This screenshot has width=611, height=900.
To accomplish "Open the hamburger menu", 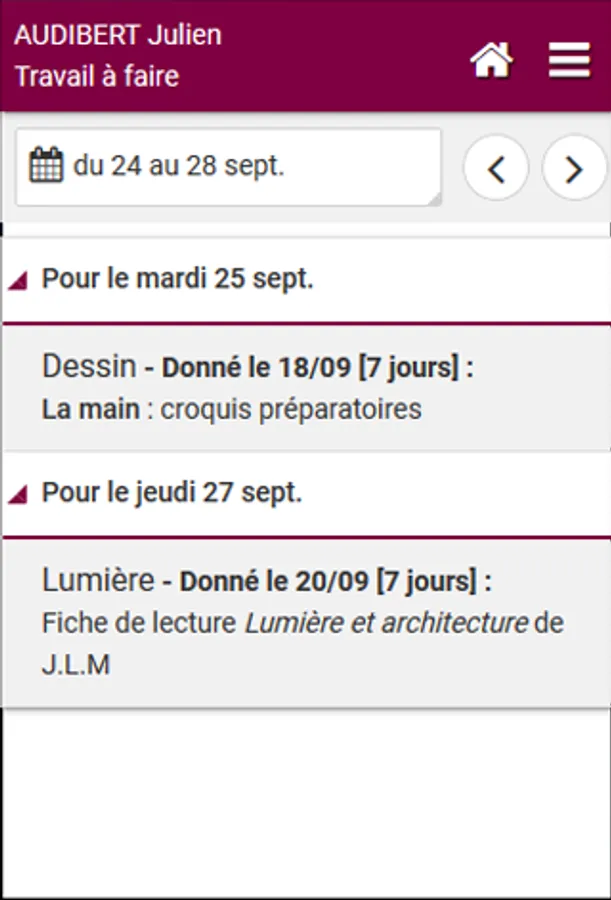I will 569,60.
